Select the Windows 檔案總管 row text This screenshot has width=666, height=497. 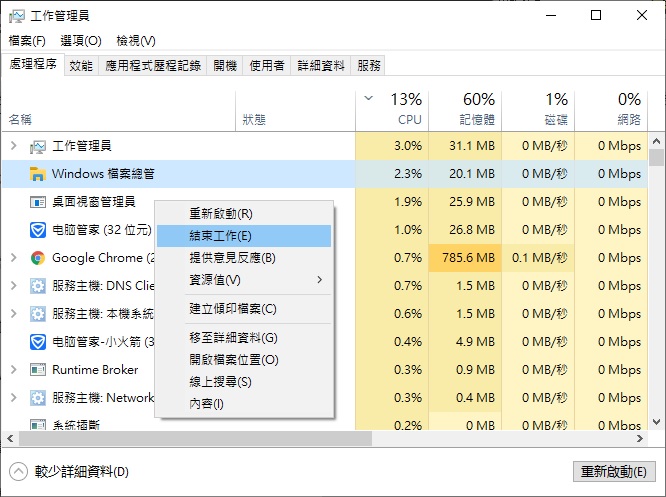[x=103, y=174]
